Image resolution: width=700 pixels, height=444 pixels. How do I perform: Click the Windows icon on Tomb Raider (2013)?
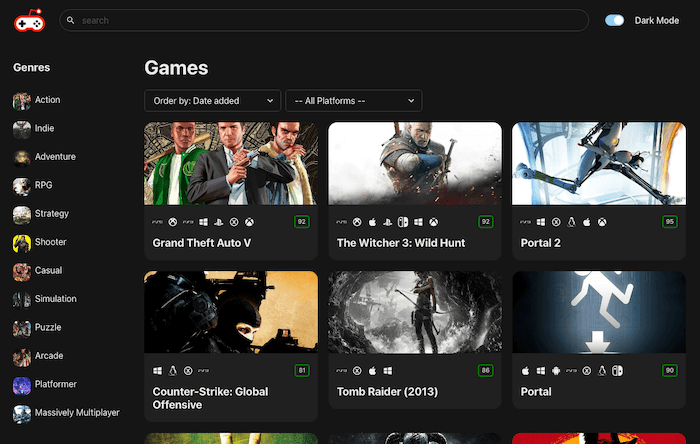coord(388,370)
